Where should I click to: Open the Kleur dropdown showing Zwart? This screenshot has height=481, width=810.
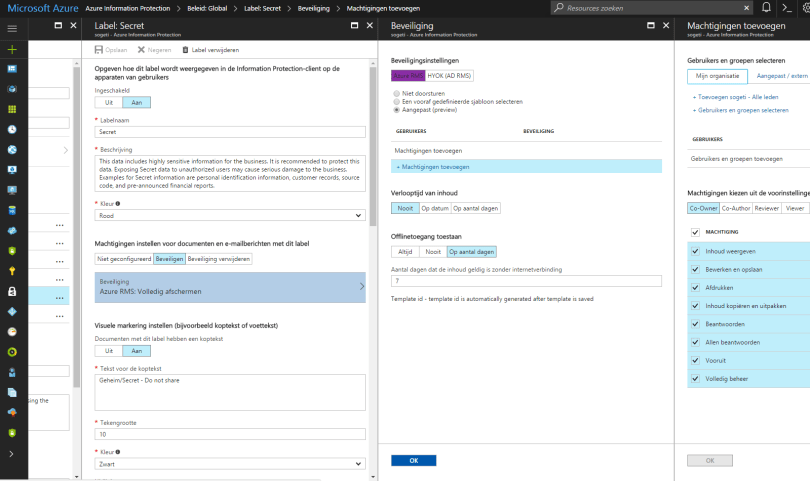(230, 465)
